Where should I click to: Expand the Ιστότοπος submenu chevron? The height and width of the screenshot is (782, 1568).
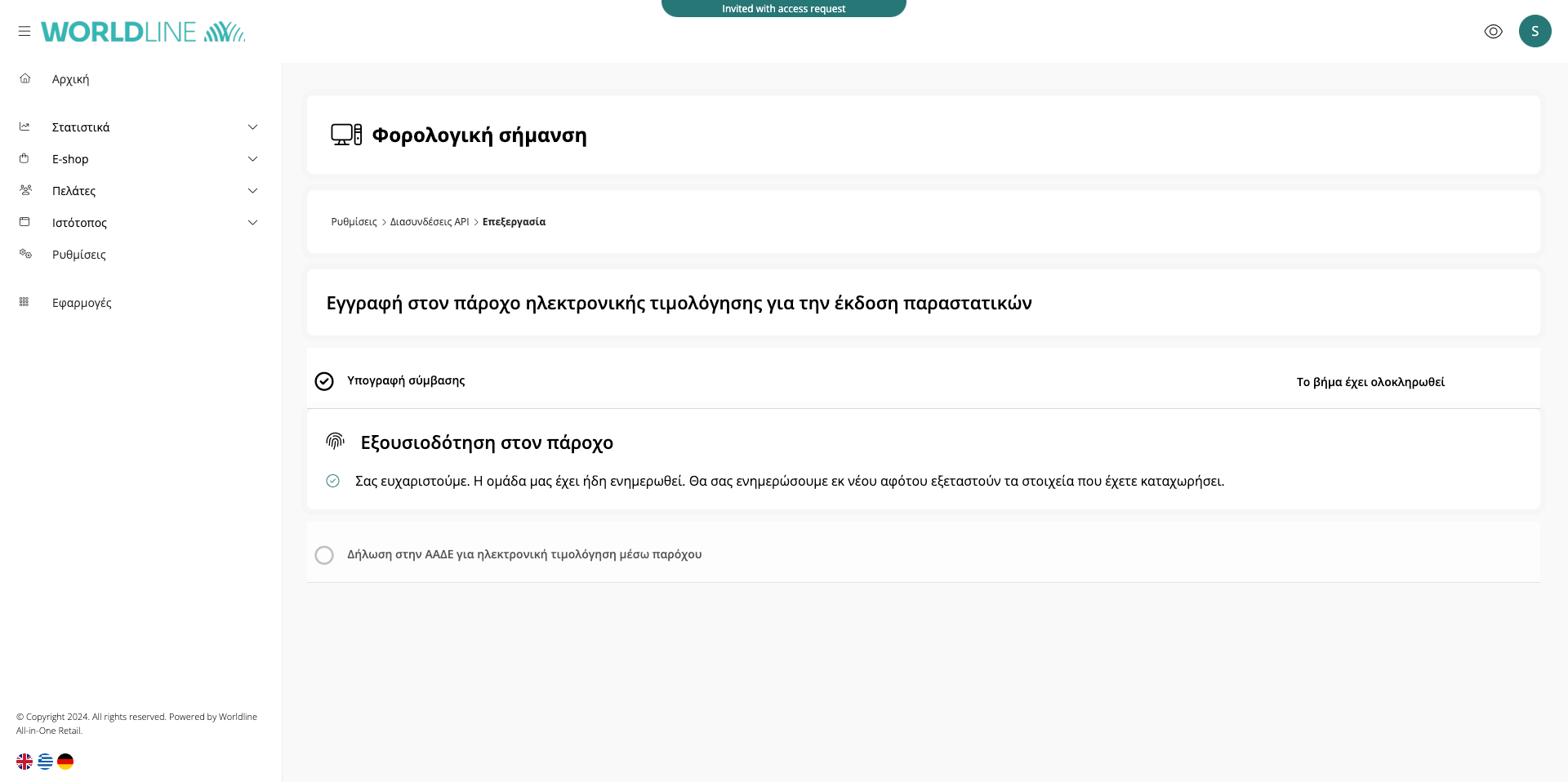coord(252,223)
